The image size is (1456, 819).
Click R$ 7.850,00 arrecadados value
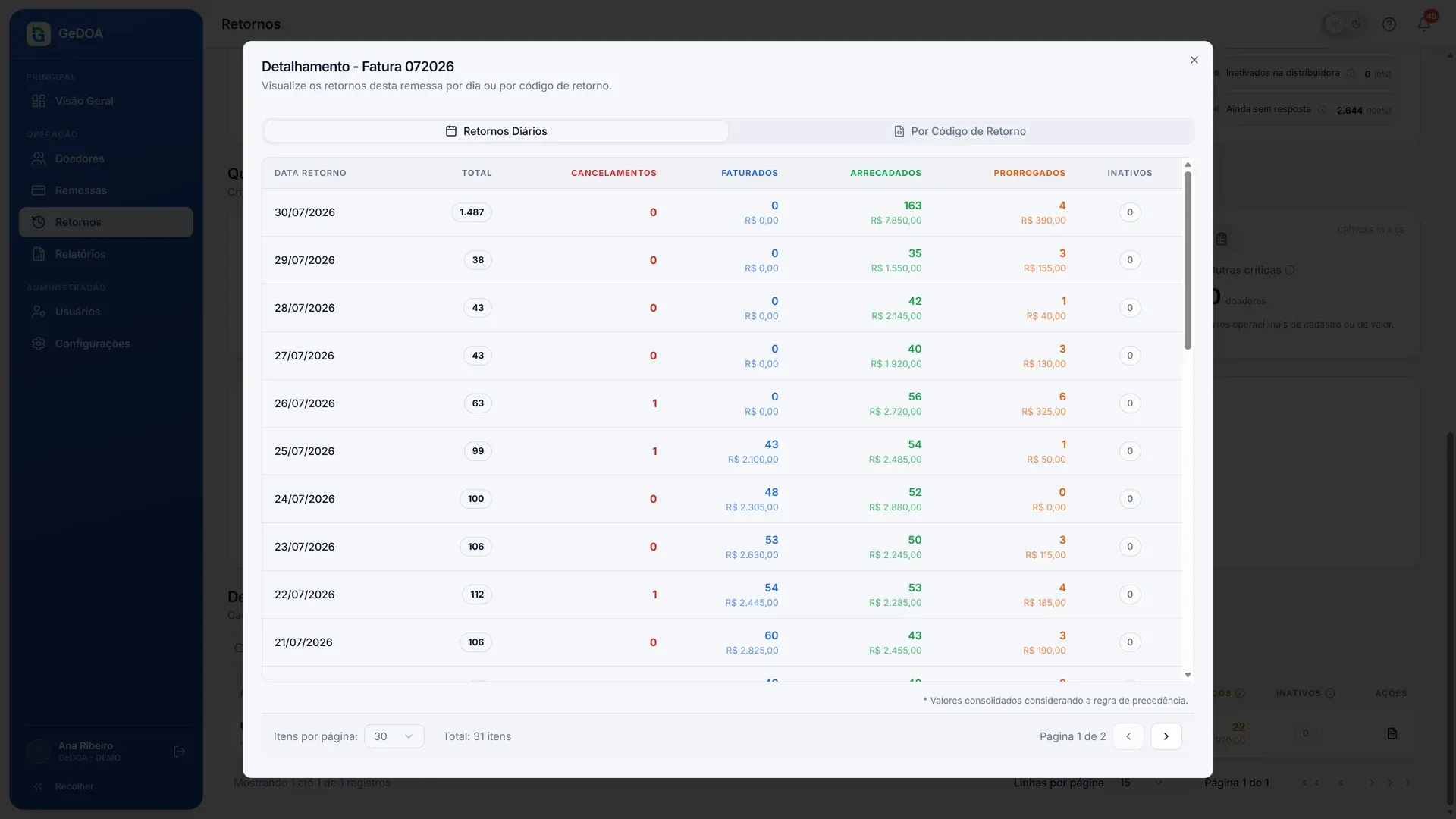[x=896, y=221]
